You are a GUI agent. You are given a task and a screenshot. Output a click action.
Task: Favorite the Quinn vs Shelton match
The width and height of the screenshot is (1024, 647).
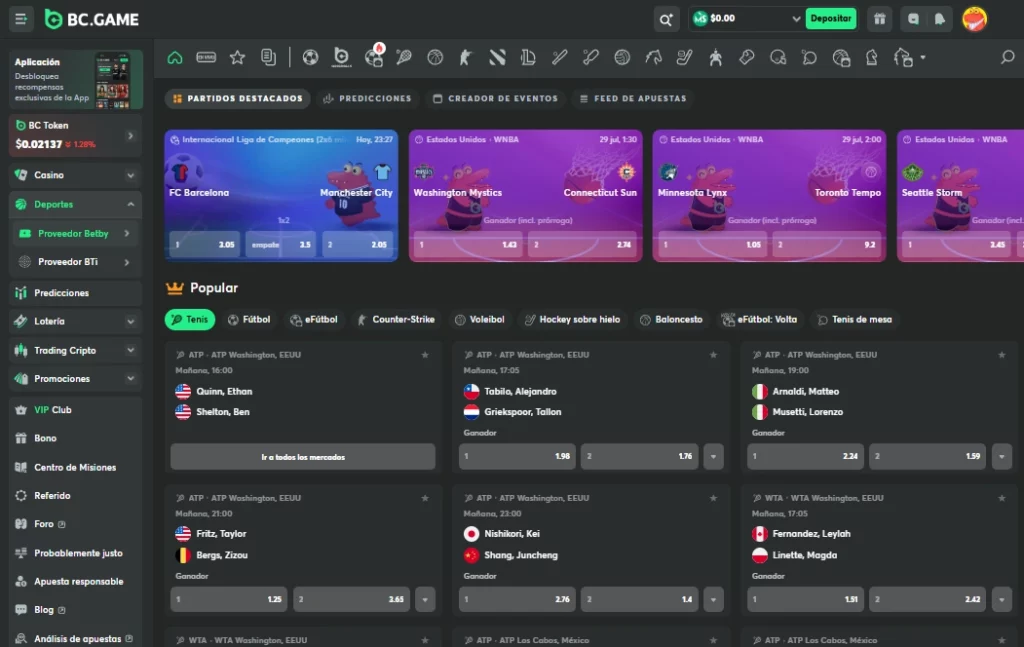pos(425,355)
